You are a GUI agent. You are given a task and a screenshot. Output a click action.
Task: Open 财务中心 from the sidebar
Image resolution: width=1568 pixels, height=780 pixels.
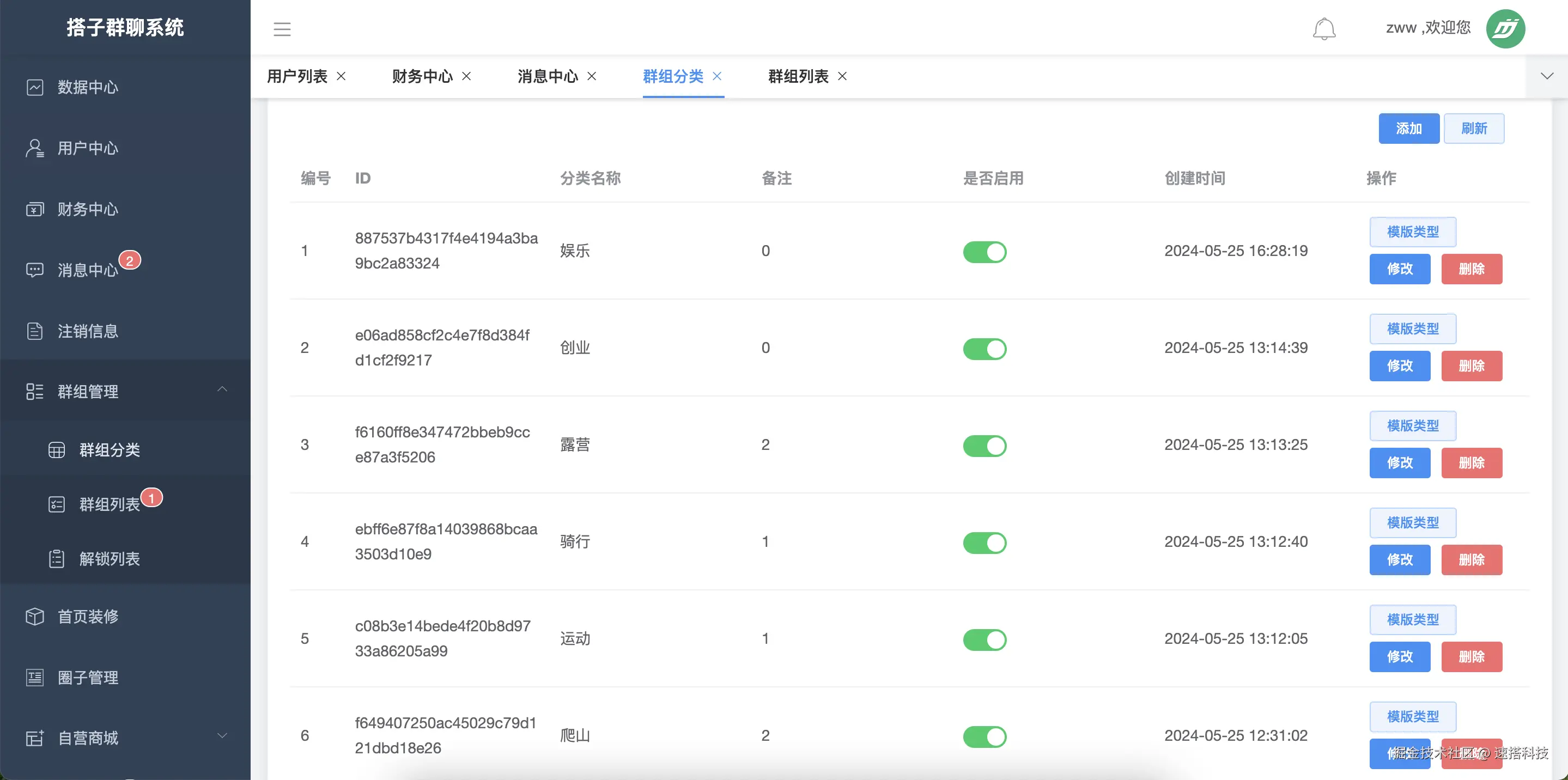[x=88, y=209]
